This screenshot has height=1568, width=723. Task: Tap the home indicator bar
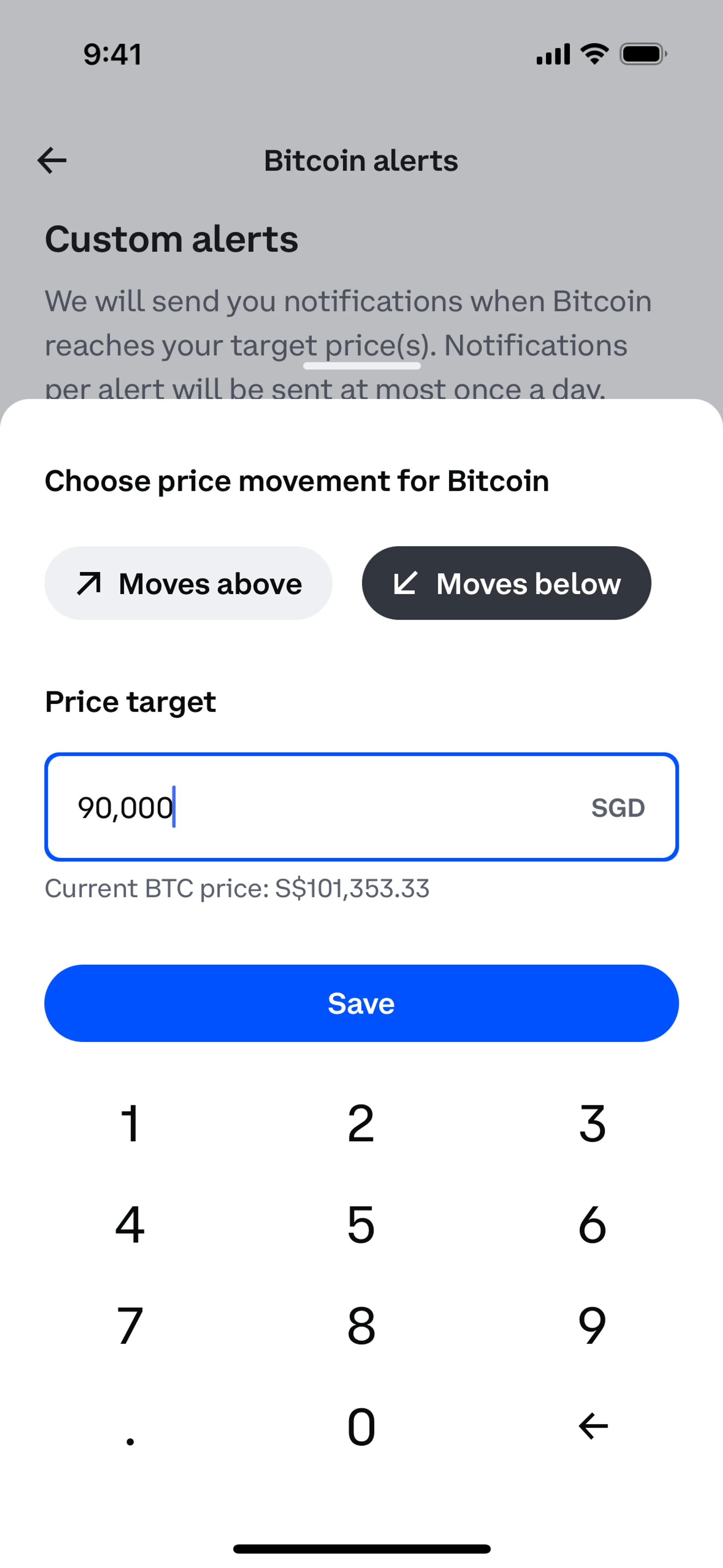point(361,1548)
